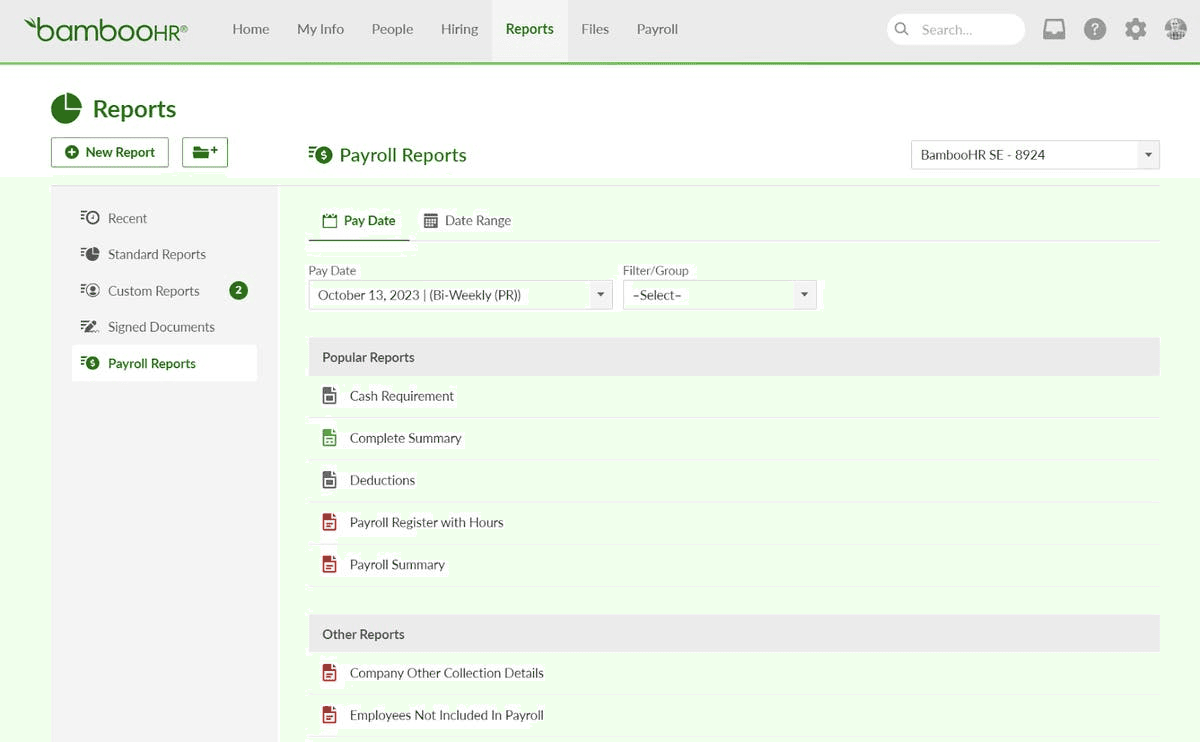This screenshot has height=742, width=1200.
Task: Open the help question mark icon
Action: (x=1095, y=30)
